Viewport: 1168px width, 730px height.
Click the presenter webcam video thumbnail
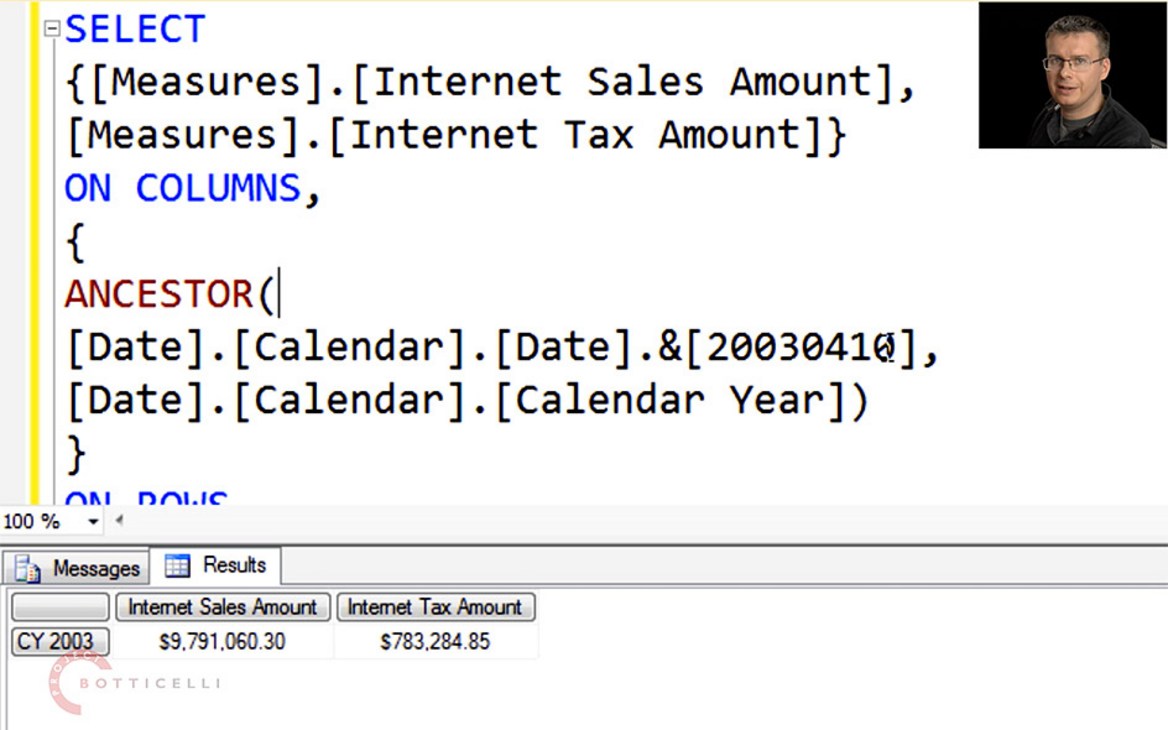point(1072,75)
